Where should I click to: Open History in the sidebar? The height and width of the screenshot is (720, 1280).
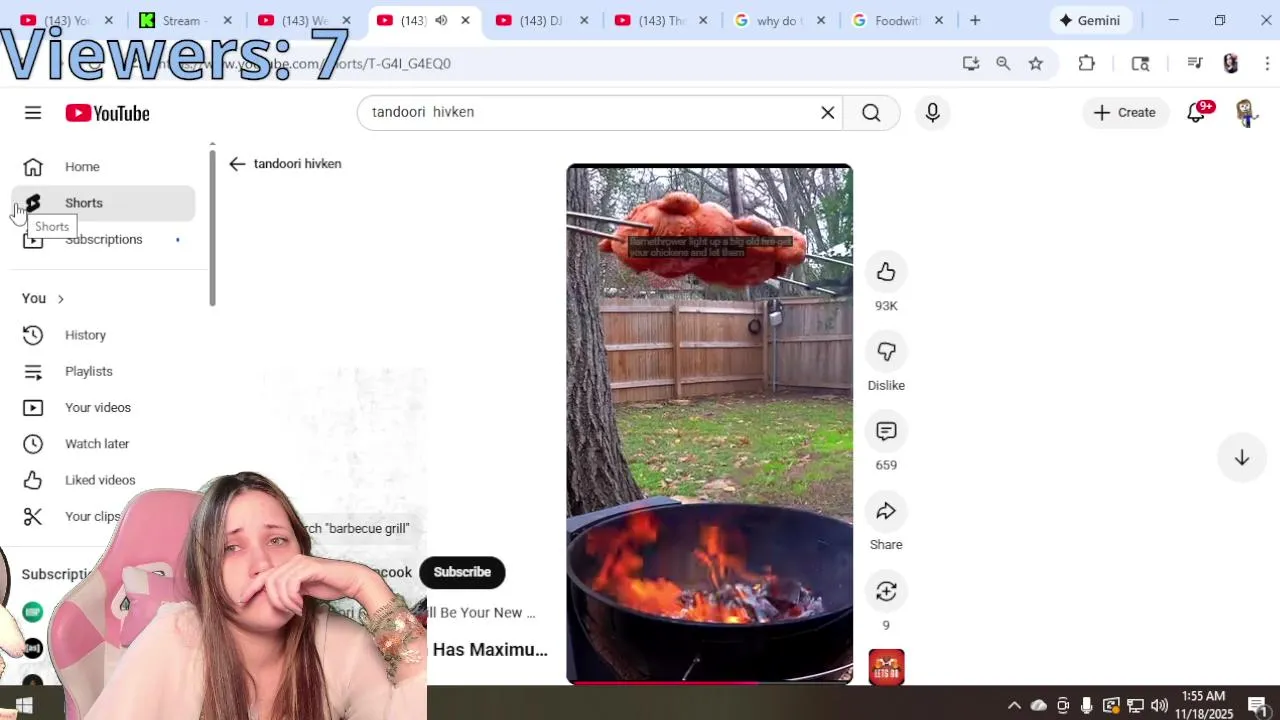(x=104, y=335)
